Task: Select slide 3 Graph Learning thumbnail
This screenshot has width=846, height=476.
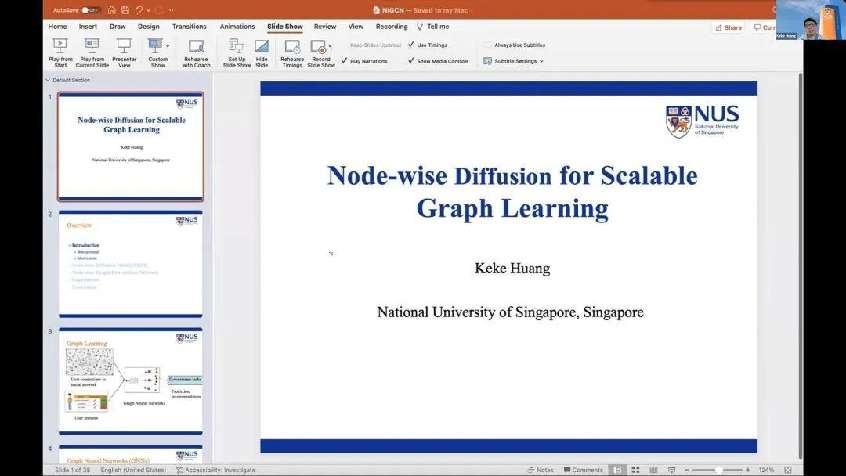Action: 131,381
